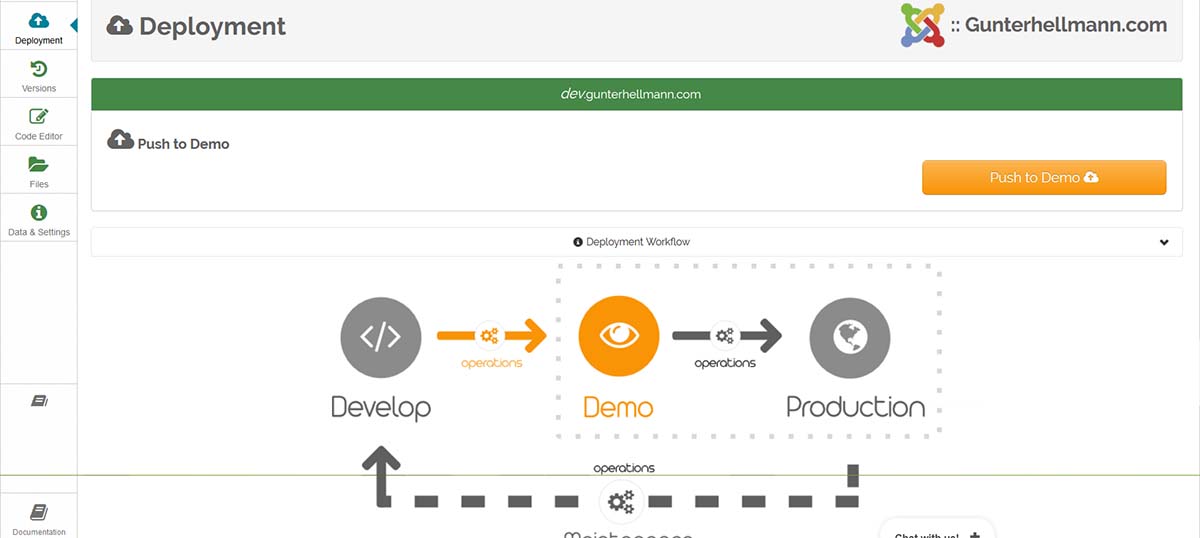Viewport: 1200px width, 538px height.
Task: Expand the Chat with us widget
Action: [x=935, y=532]
